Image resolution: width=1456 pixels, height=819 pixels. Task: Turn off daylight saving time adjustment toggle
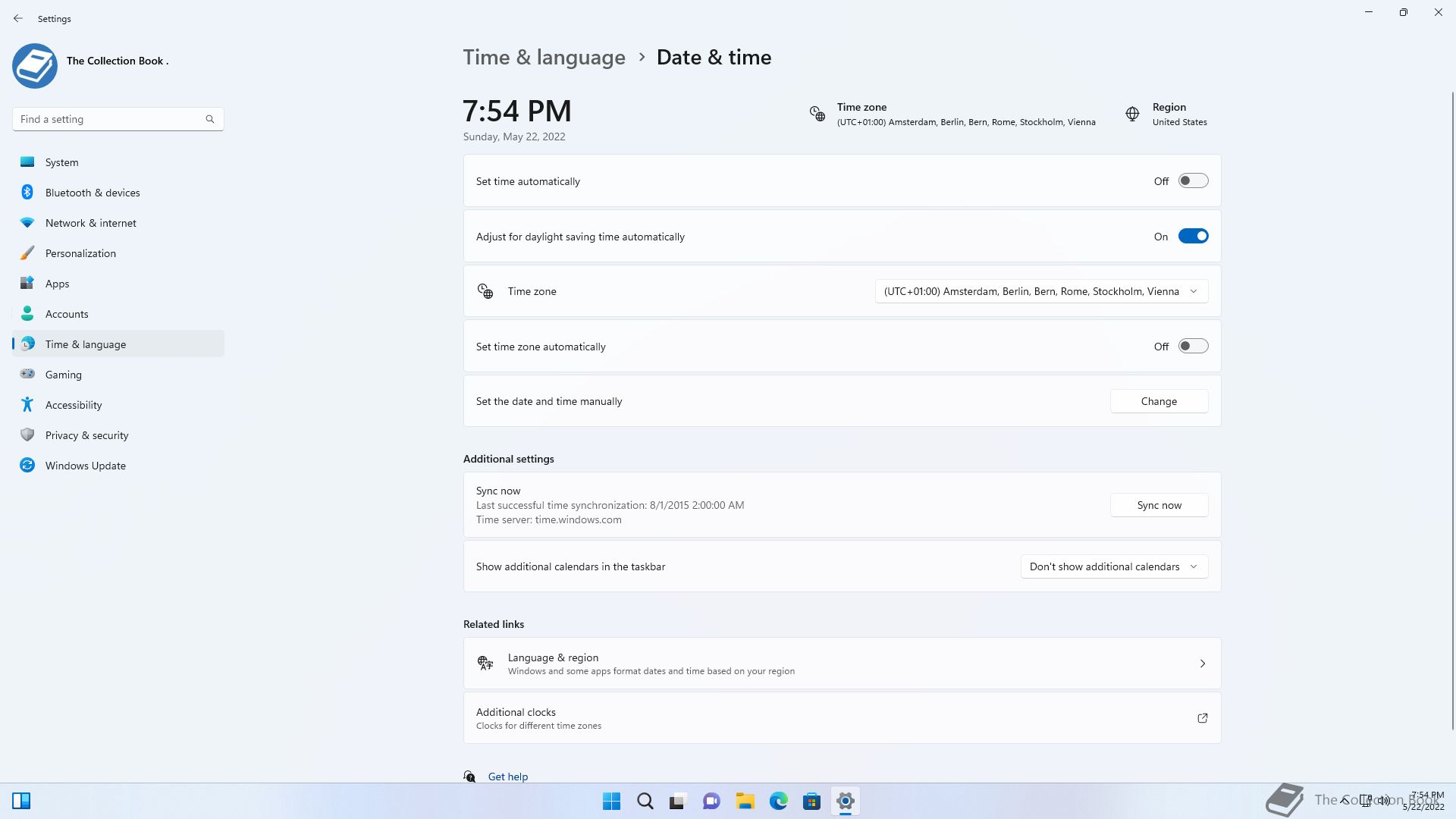tap(1193, 237)
